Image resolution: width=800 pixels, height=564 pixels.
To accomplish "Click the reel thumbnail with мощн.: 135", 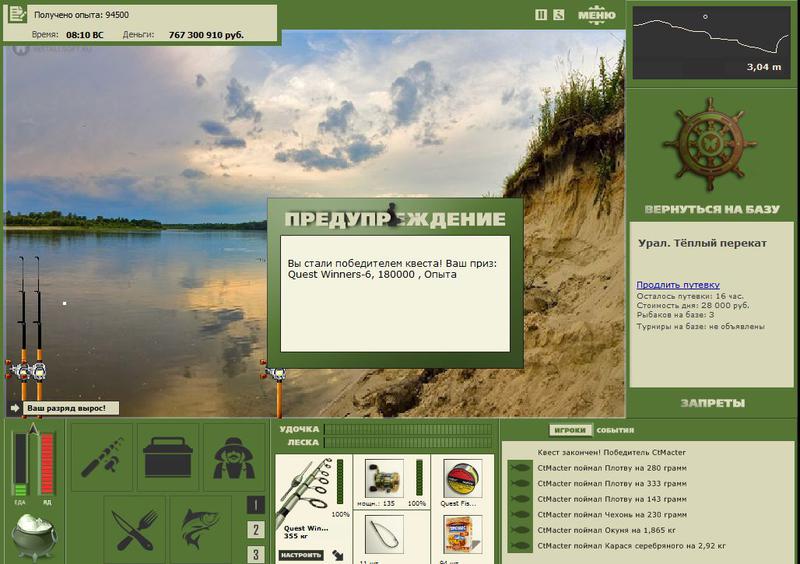I will point(384,478).
